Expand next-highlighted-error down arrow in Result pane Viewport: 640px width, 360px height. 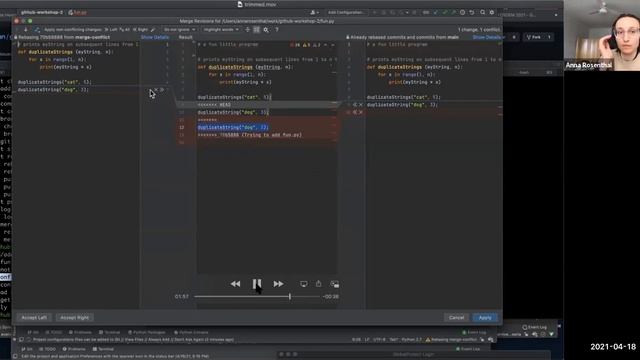point(332,45)
